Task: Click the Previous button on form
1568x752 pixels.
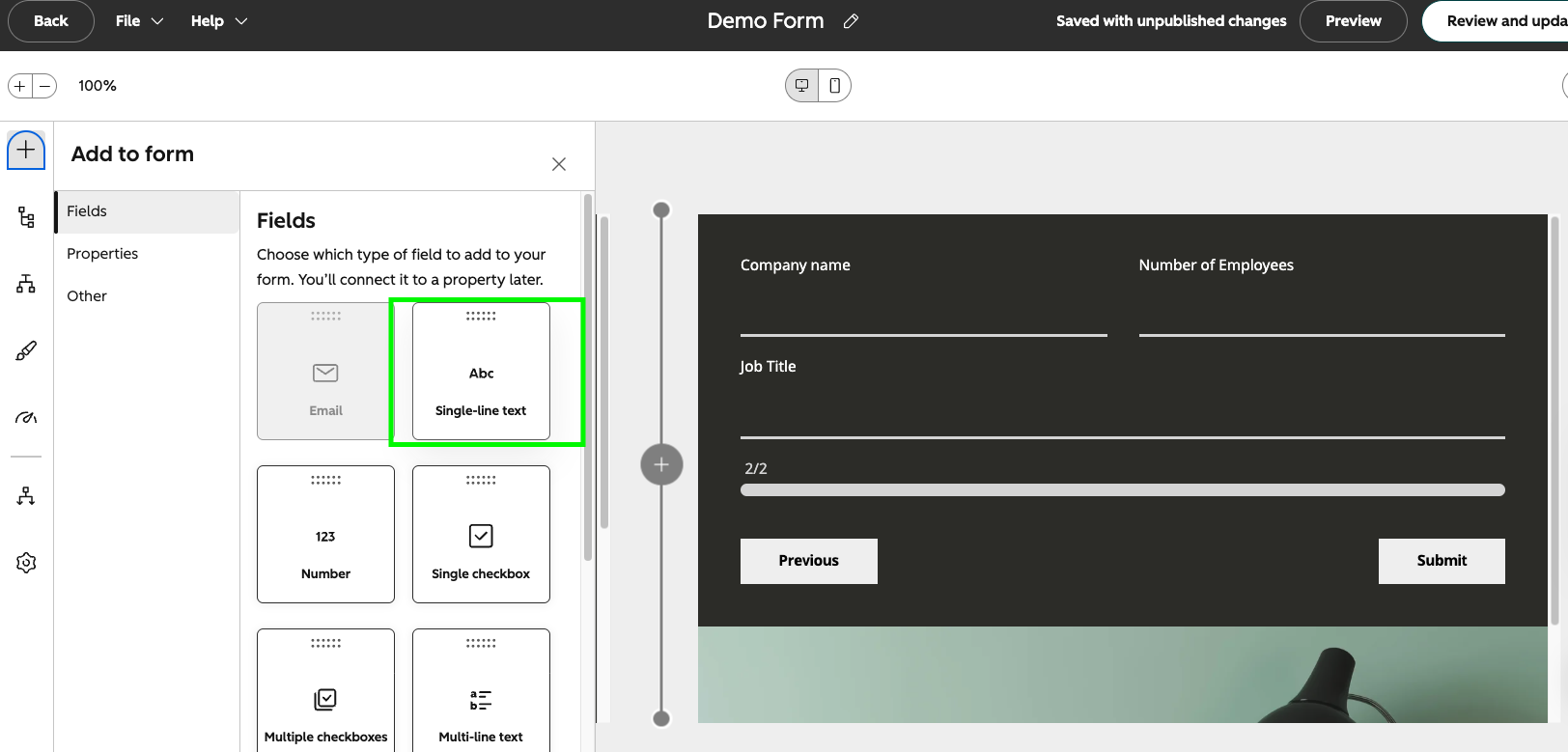Action: 809,561
